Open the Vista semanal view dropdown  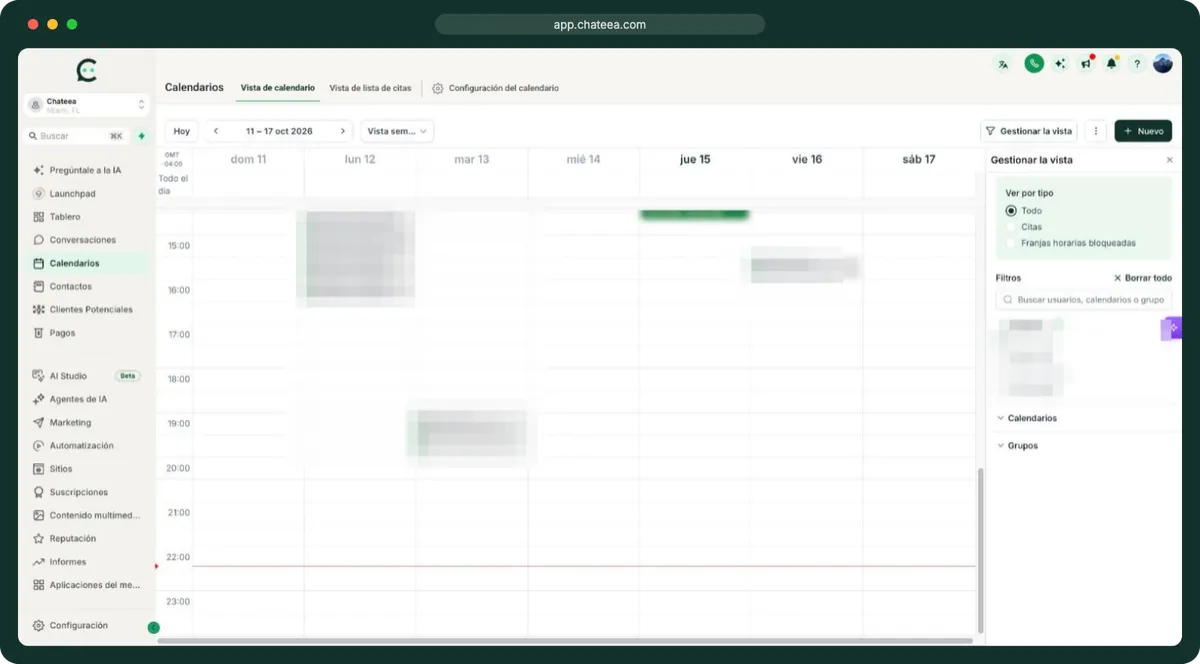(x=397, y=131)
